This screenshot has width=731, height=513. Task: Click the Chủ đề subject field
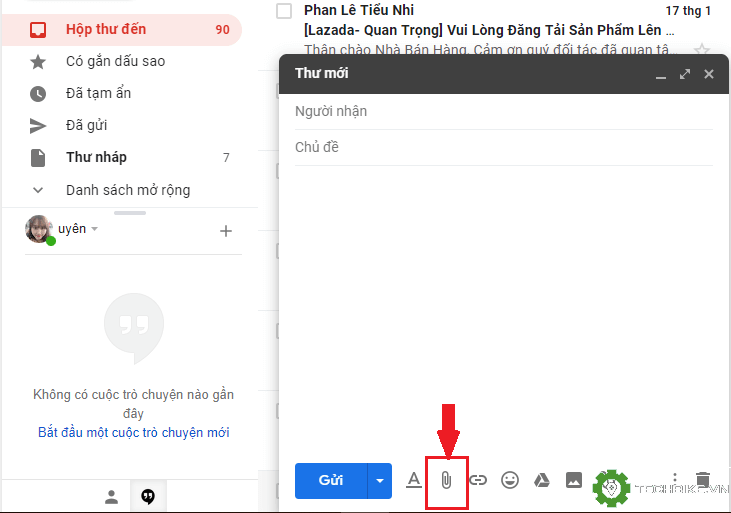point(503,147)
